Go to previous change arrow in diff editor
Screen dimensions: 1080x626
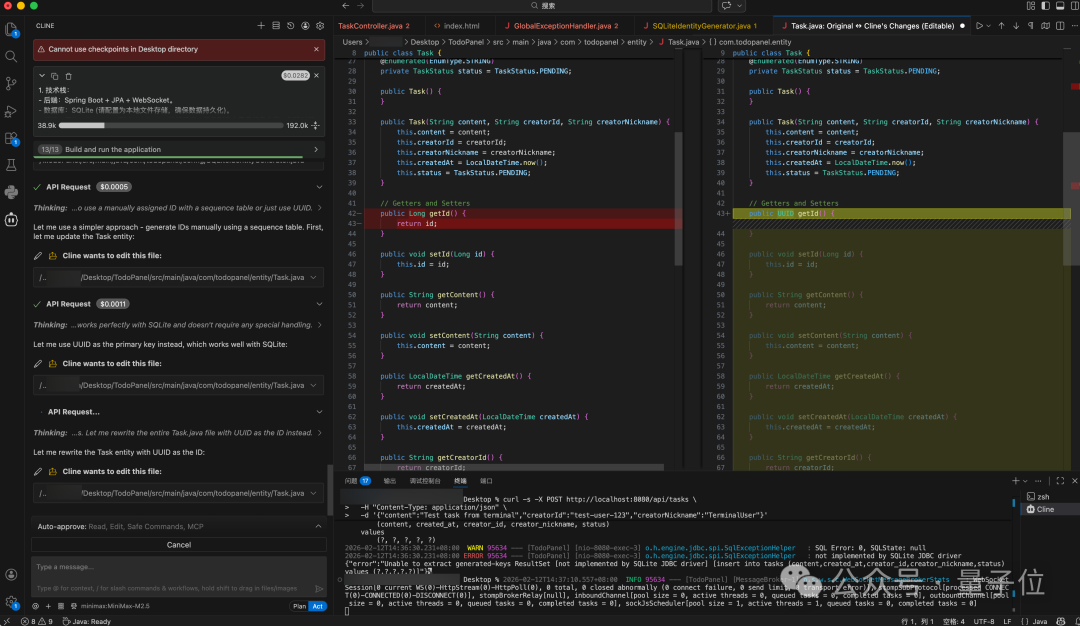tap(1001, 25)
